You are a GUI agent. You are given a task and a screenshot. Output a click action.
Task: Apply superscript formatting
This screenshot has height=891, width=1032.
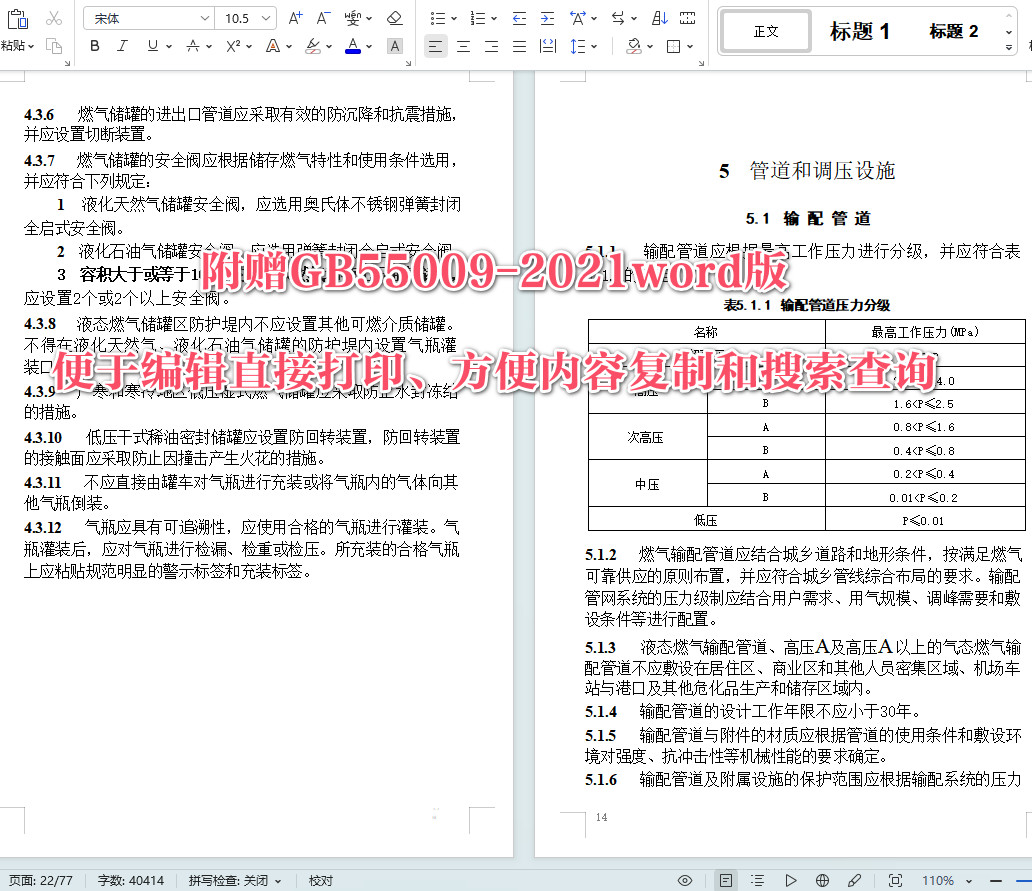pos(233,45)
